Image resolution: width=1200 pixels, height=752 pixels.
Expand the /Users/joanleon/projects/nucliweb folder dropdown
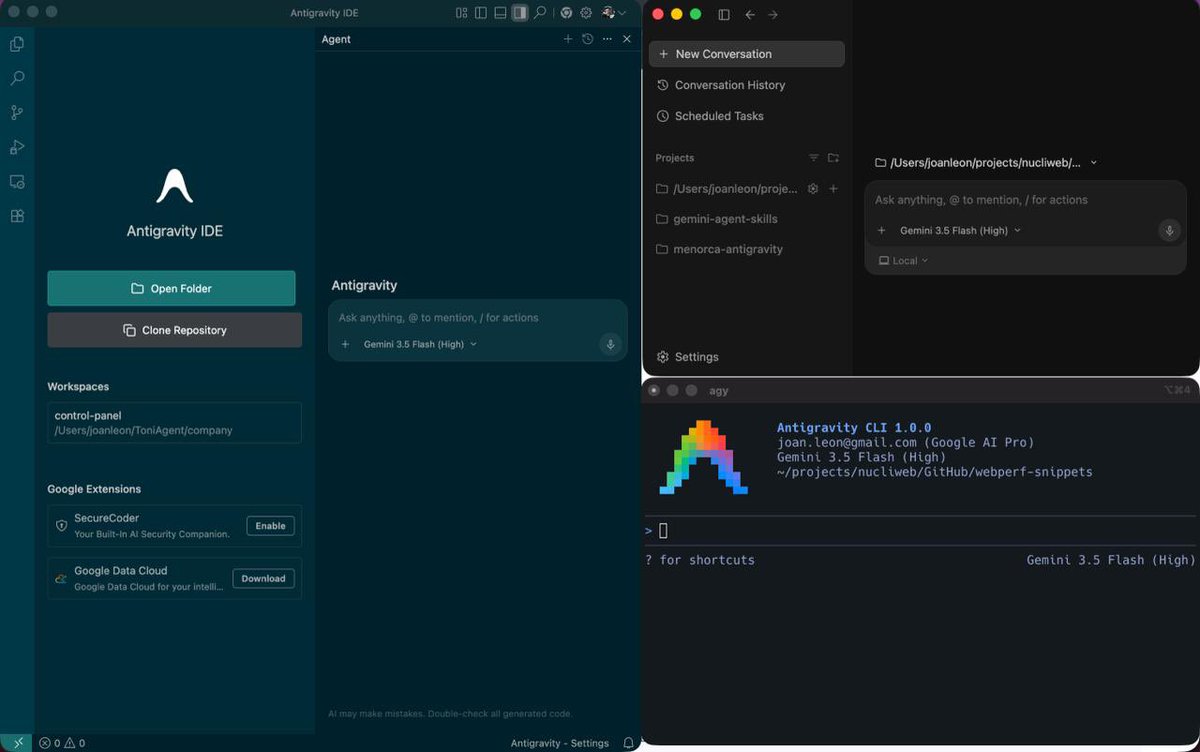(x=986, y=162)
